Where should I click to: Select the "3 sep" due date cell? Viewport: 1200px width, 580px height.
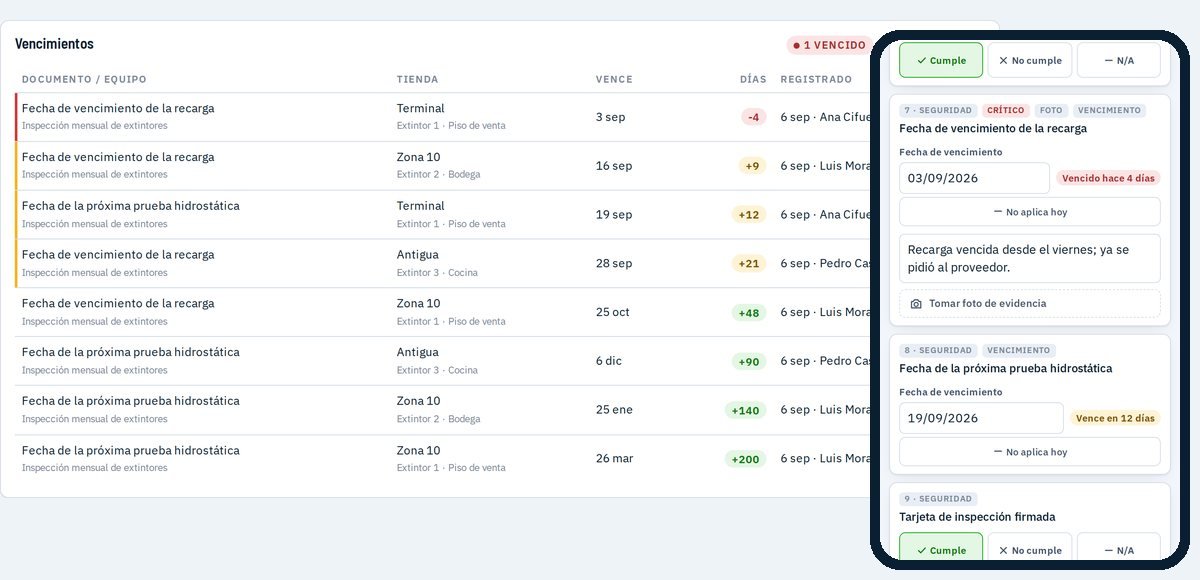coord(610,117)
